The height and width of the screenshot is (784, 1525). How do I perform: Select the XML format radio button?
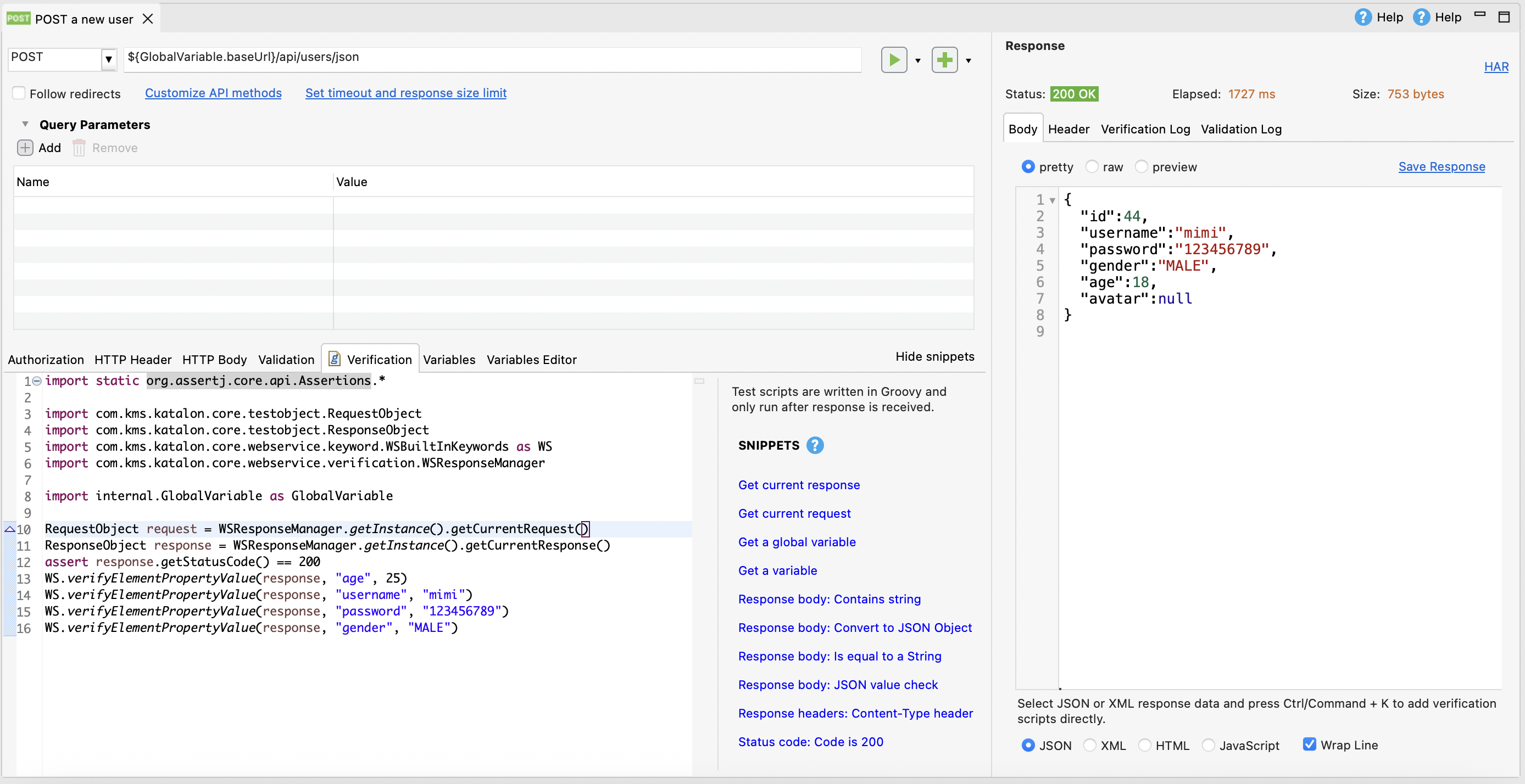point(1089,745)
